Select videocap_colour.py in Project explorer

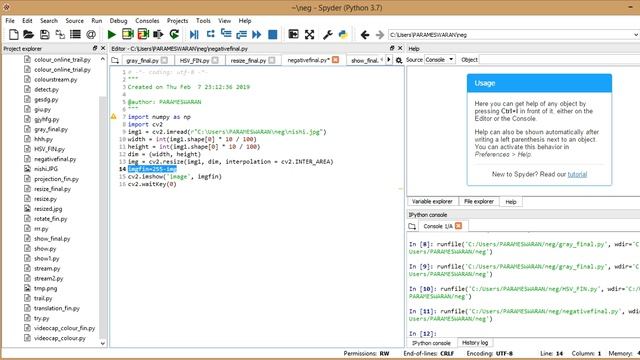(60, 338)
